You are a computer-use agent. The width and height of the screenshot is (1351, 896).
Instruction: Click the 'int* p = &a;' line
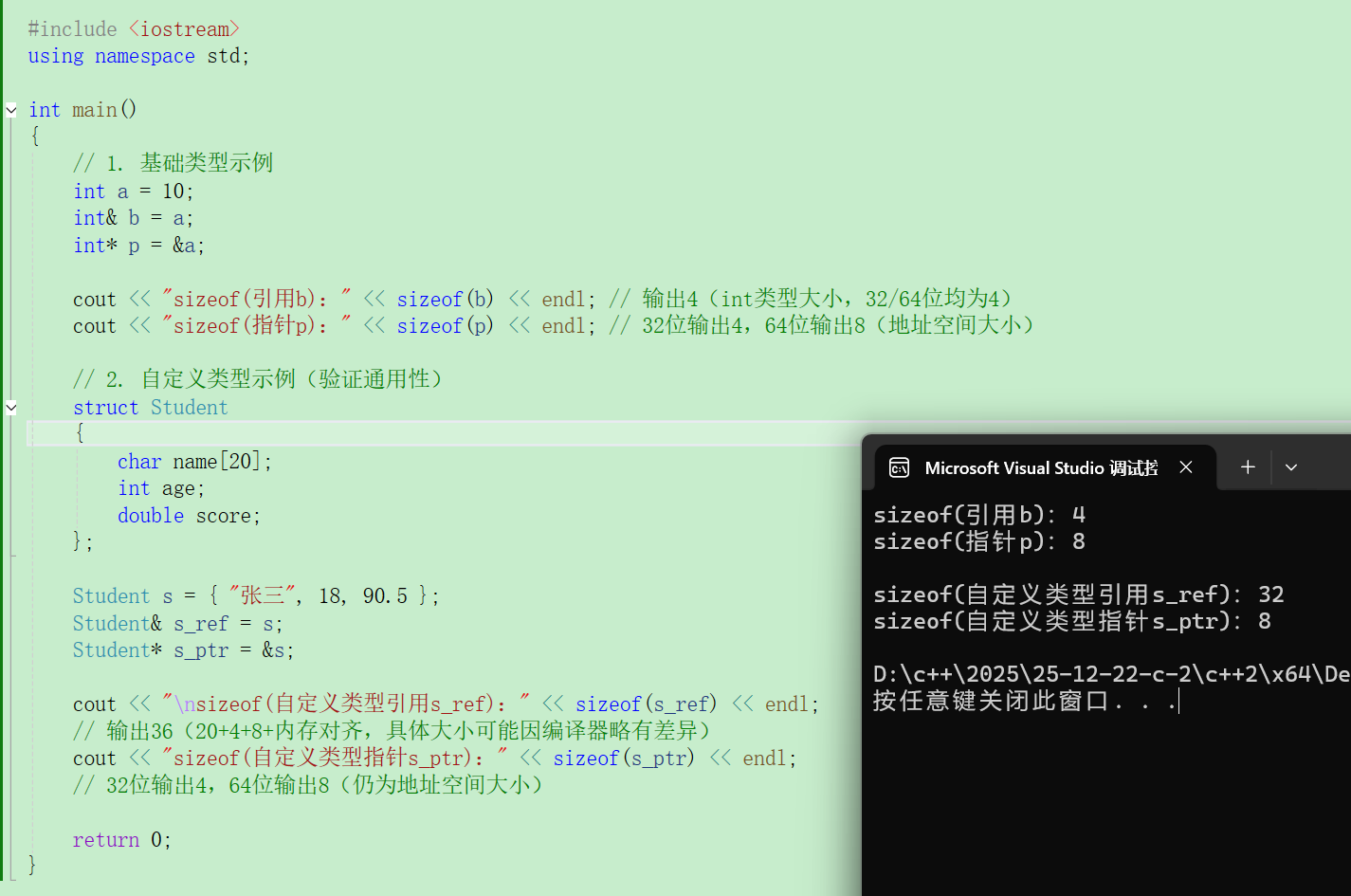click(138, 246)
